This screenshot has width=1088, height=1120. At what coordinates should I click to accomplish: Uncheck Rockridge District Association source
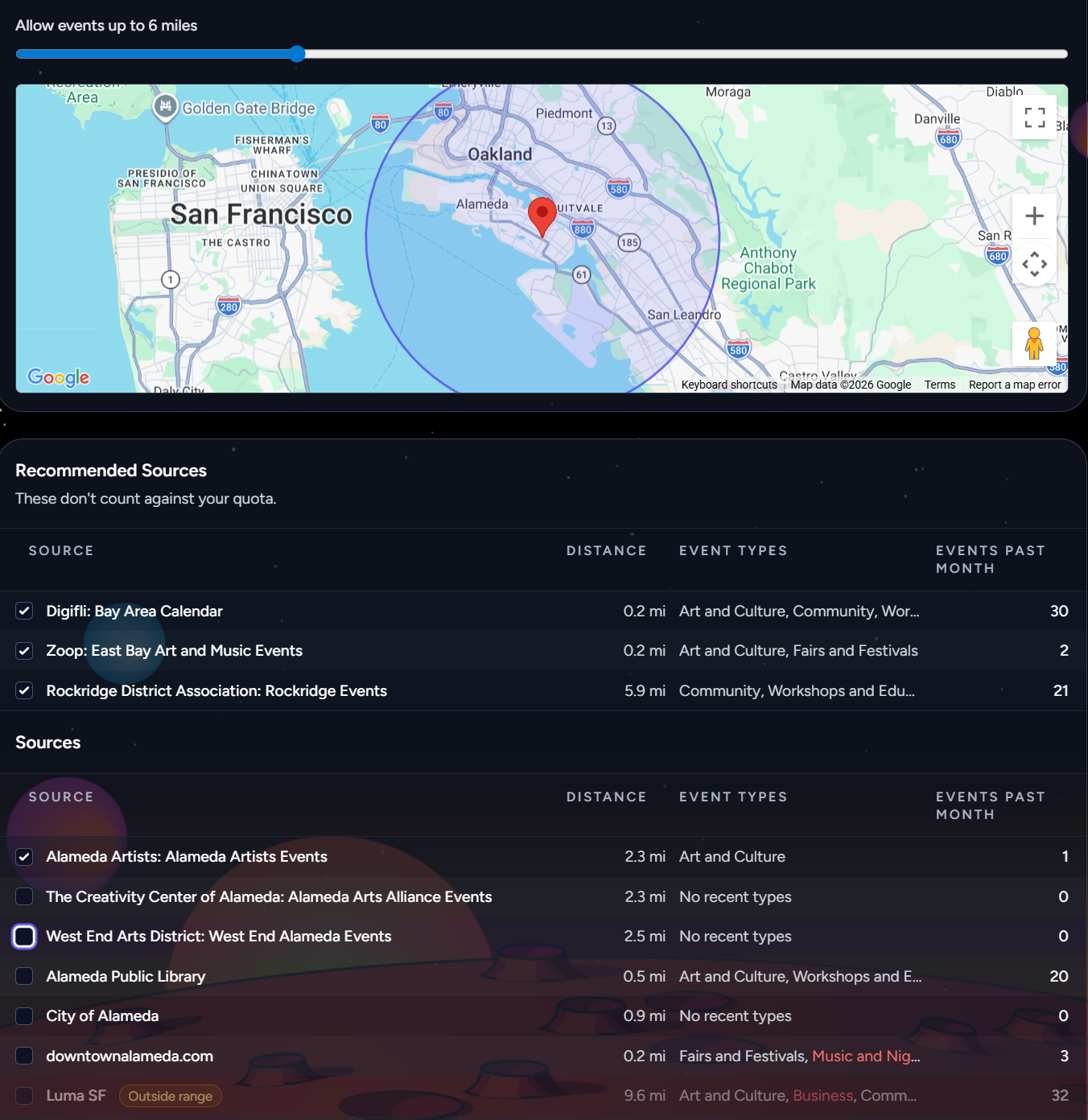24,690
